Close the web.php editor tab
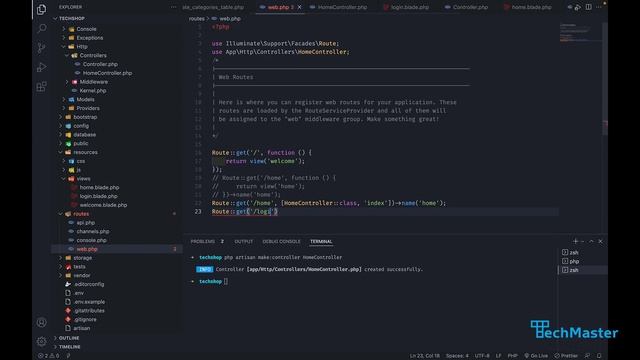The height and width of the screenshot is (360, 640). point(300,7)
